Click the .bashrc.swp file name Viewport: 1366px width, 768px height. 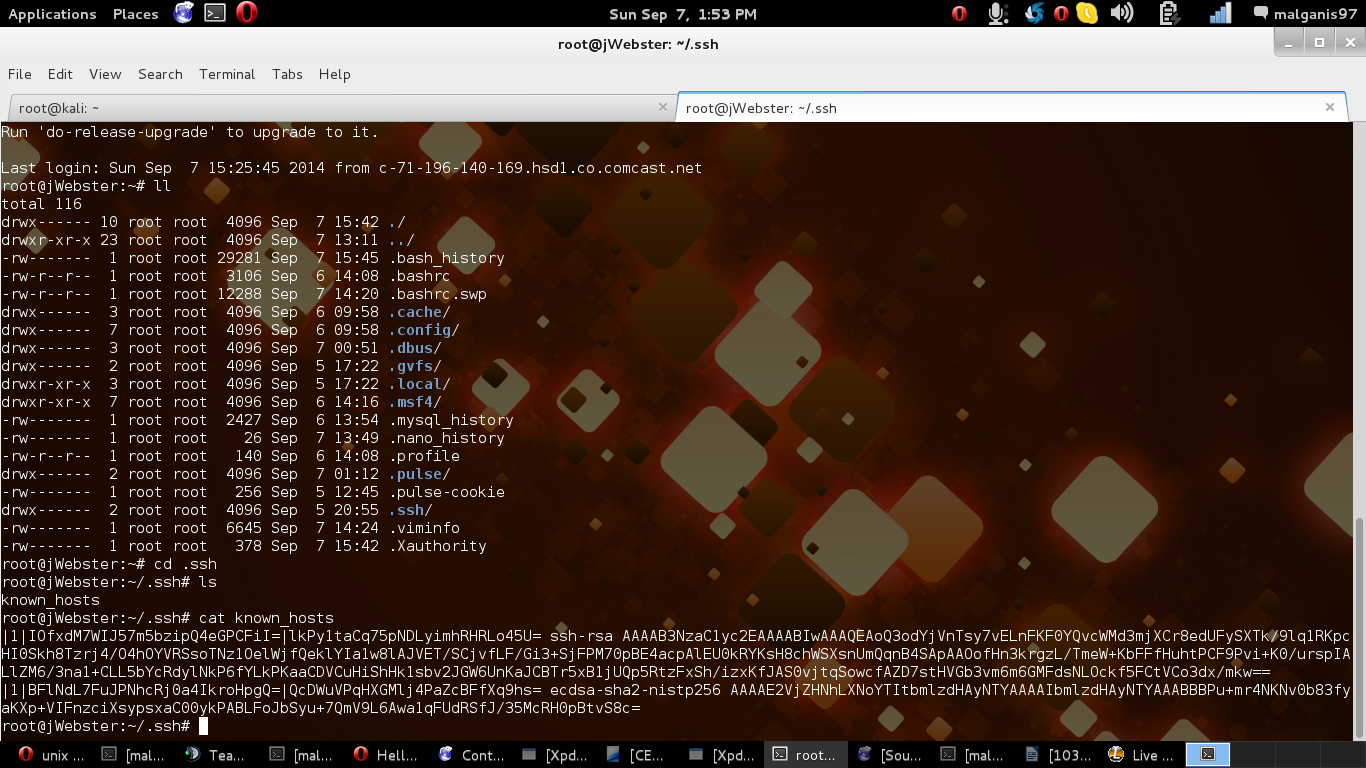click(x=437, y=294)
